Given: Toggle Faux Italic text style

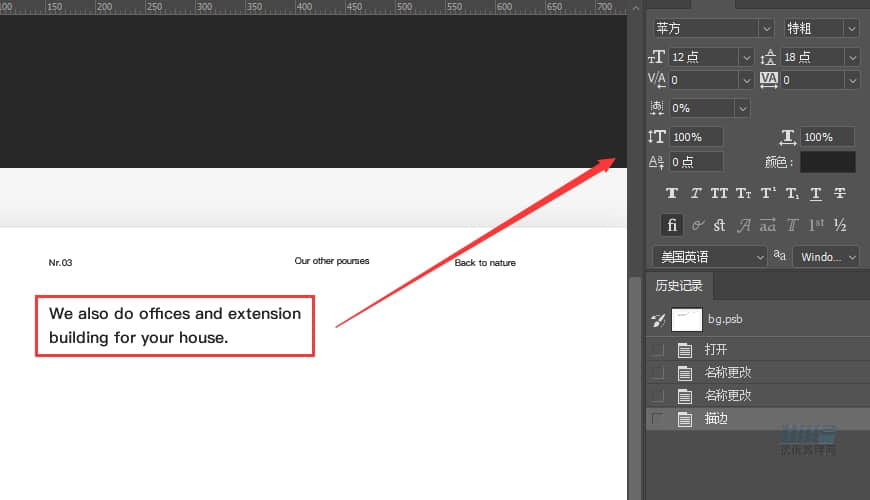Looking at the screenshot, I should coord(696,193).
